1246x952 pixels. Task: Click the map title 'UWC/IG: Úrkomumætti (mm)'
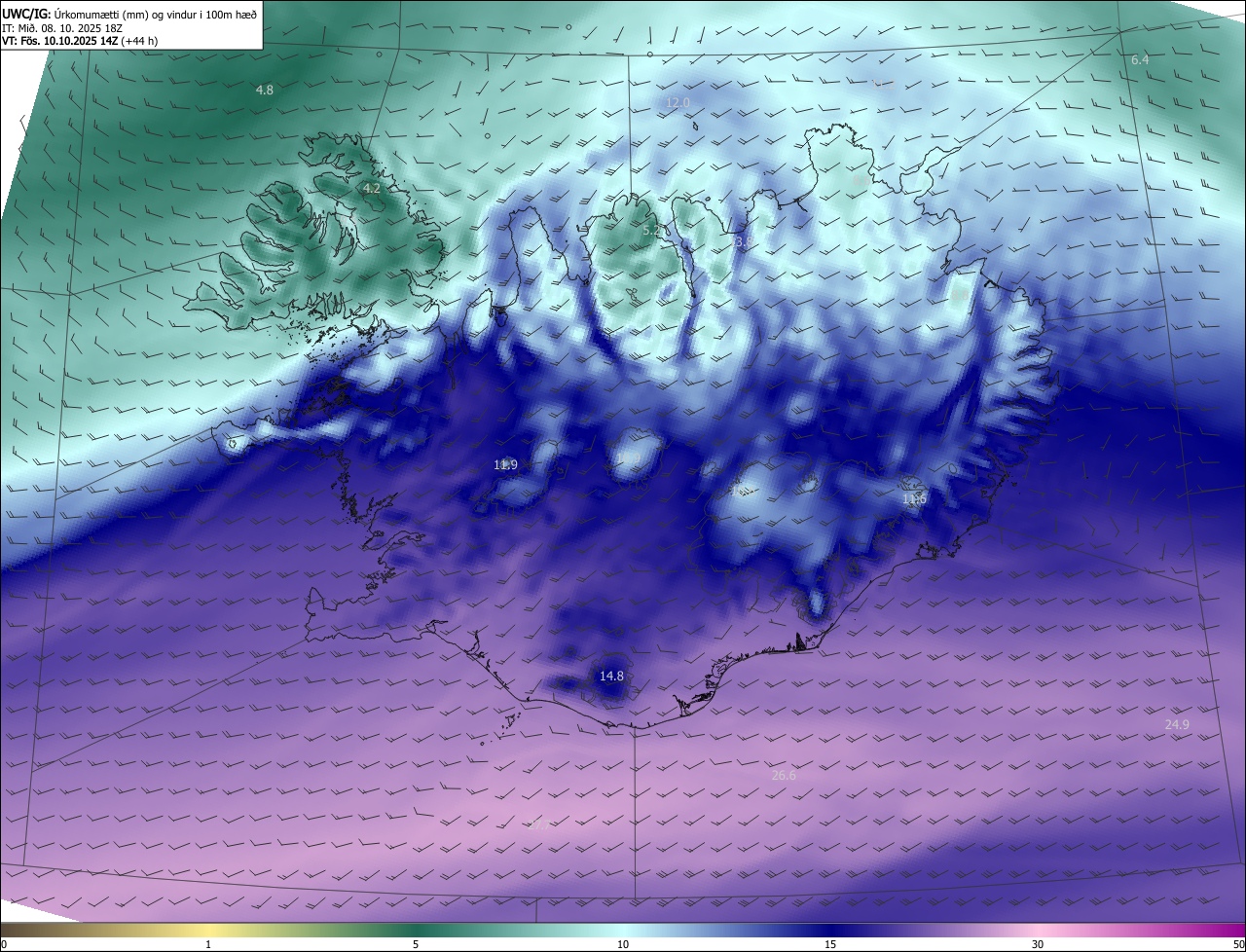click(x=71, y=14)
